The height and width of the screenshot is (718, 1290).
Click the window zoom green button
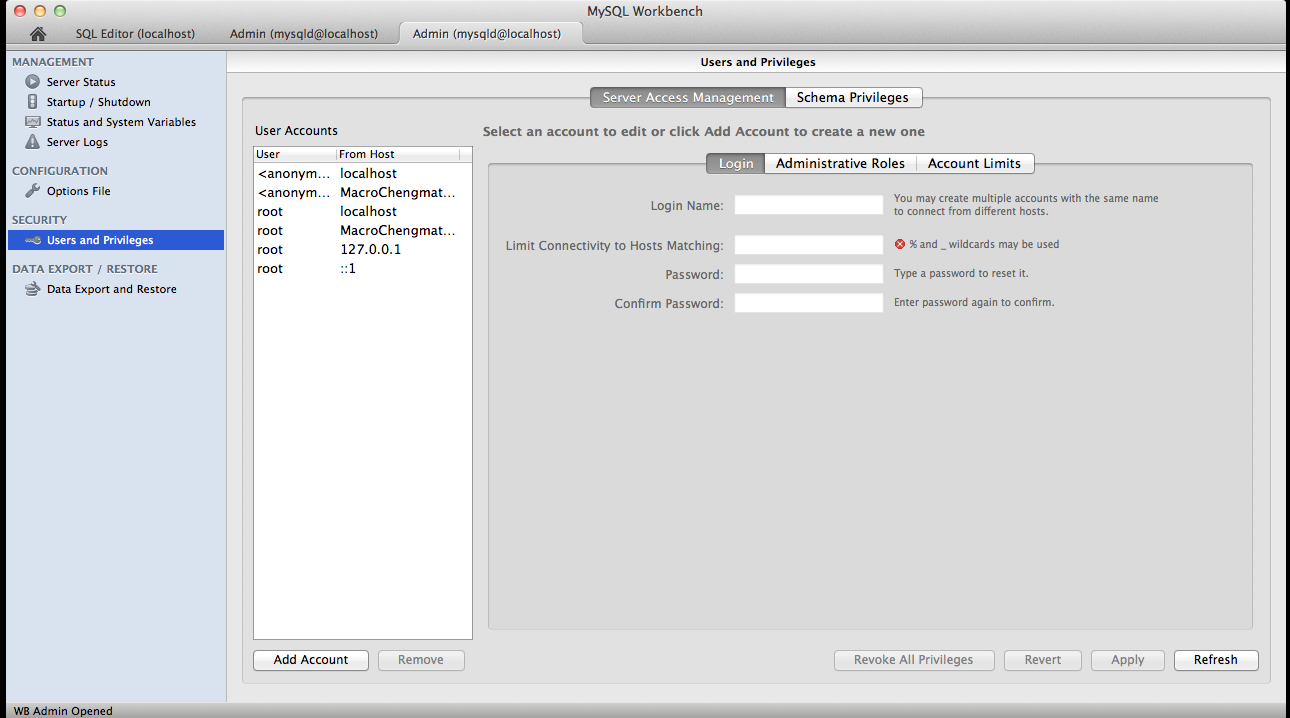(x=60, y=11)
